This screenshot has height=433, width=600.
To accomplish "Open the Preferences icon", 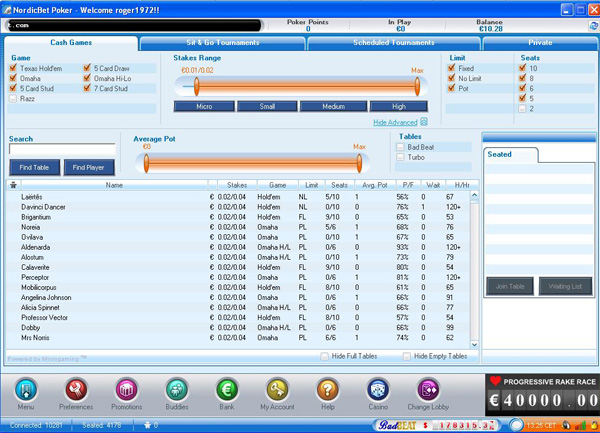I will coord(76,390).
